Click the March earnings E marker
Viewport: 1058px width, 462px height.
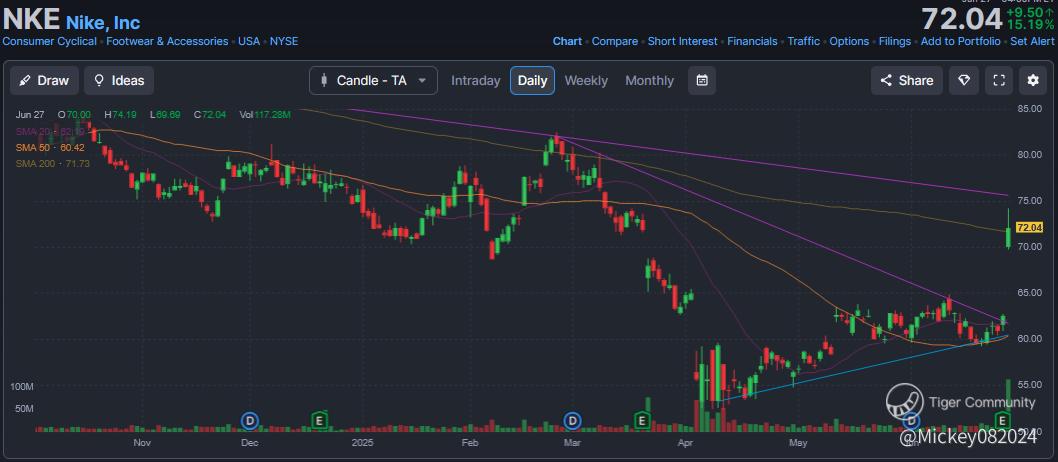(x=642, y=422)
